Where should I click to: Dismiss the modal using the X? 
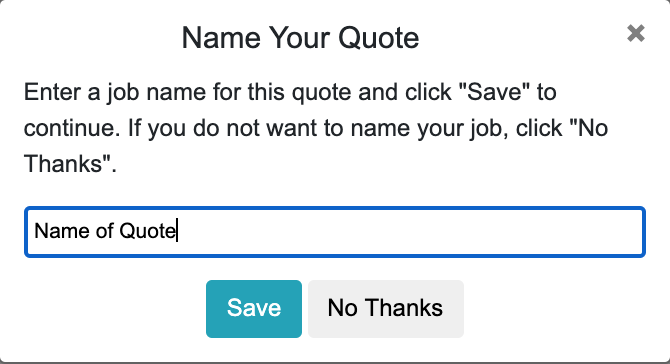point(636,33)
